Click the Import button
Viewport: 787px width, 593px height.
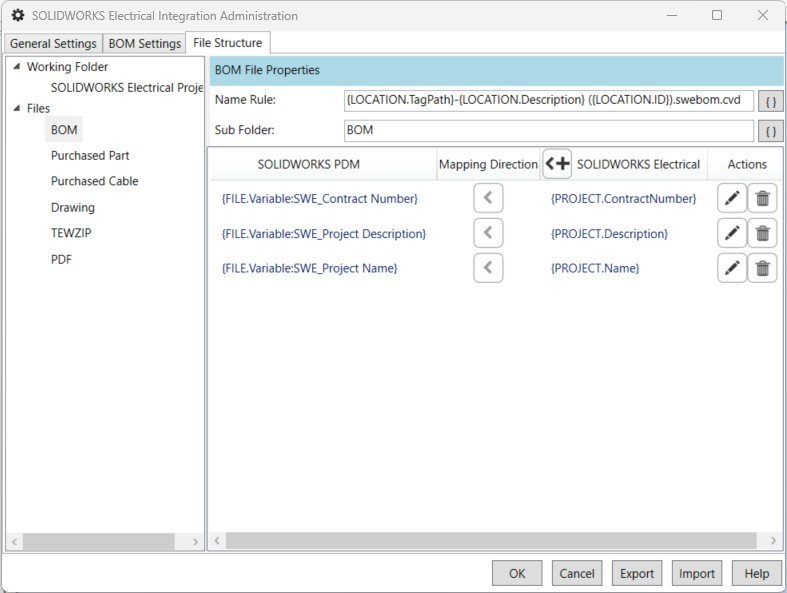[697, 573]
